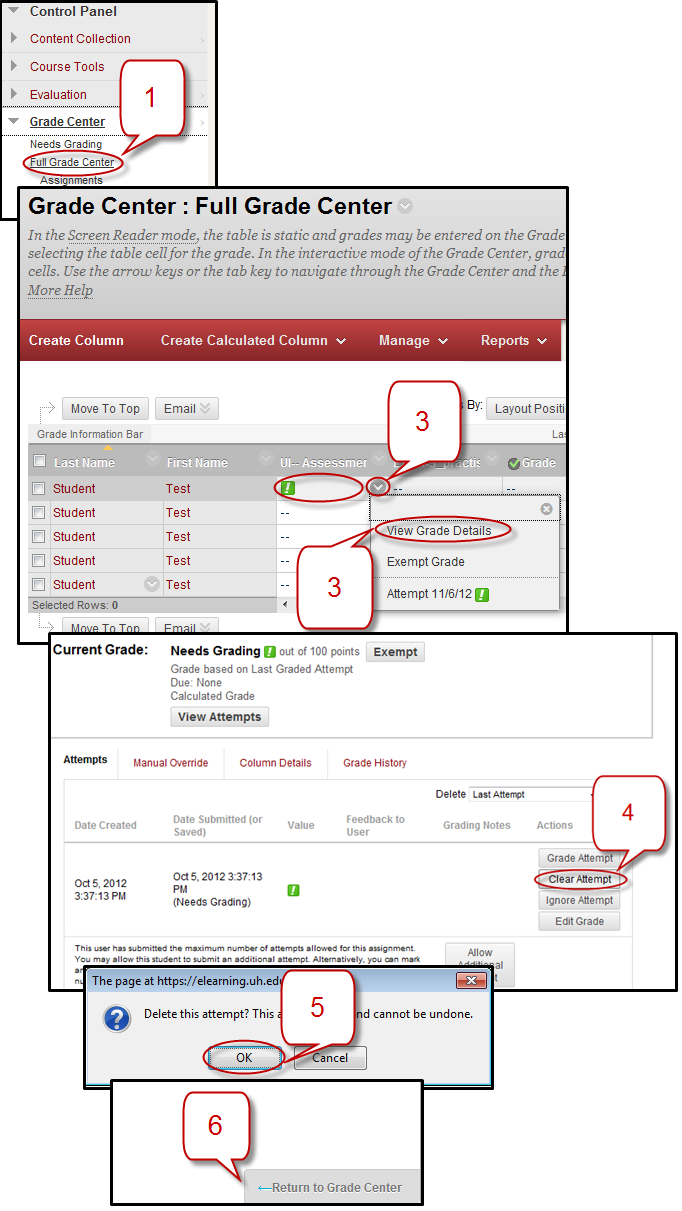Click the options chevron in the last Student row
This screenshot has width=682, height=1211.
(152, 584)
